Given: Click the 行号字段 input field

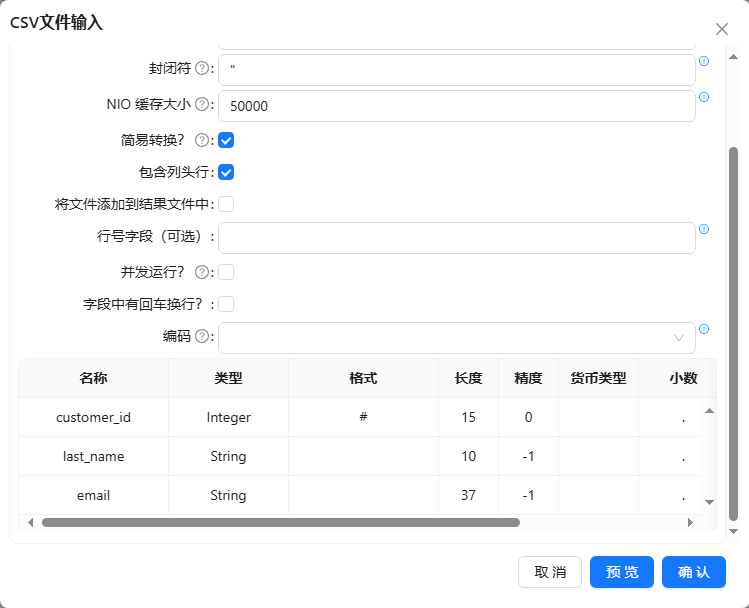Looking at the screenshot, I should click(456, 238).
